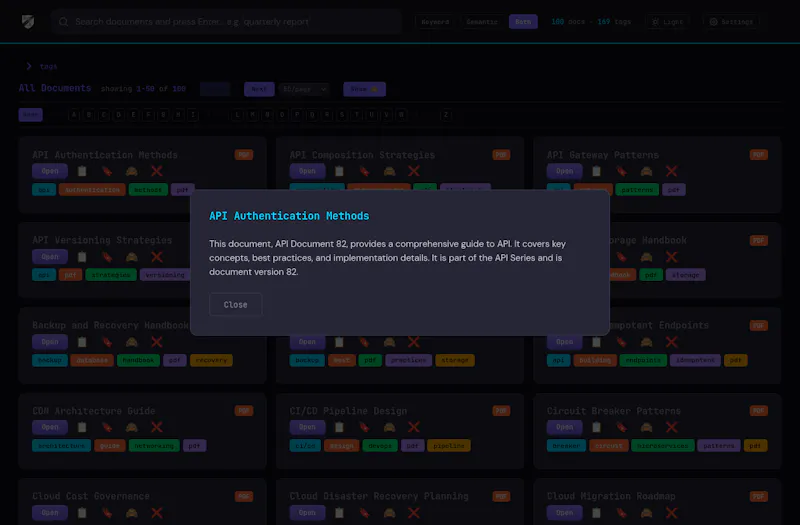The image size is (800, 525).
Task: Open the CI/CD Pipeline Design document
Action: click(307, 427)
